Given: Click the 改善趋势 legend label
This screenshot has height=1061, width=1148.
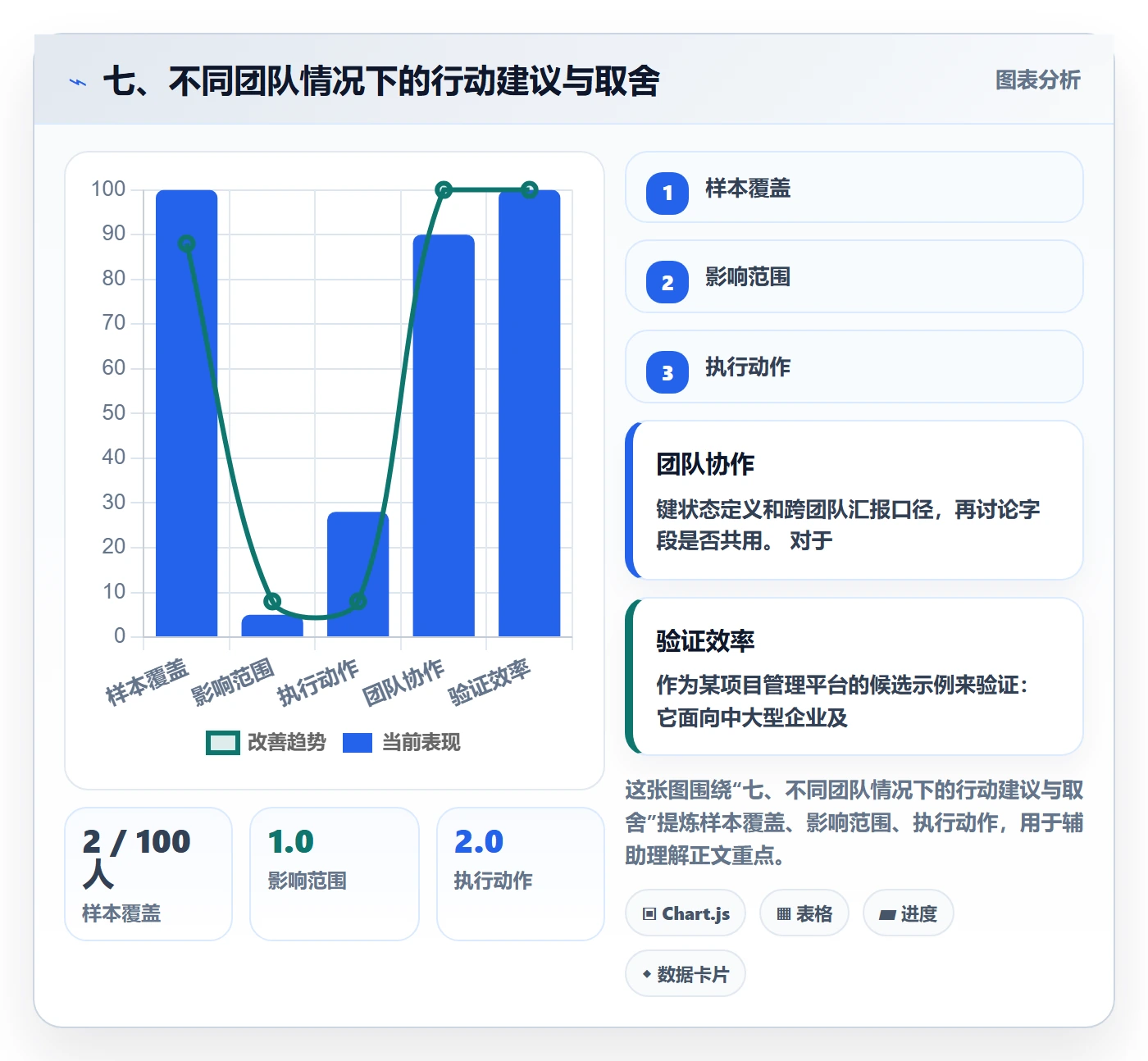Looking at the screenshot, I should 287,742.
